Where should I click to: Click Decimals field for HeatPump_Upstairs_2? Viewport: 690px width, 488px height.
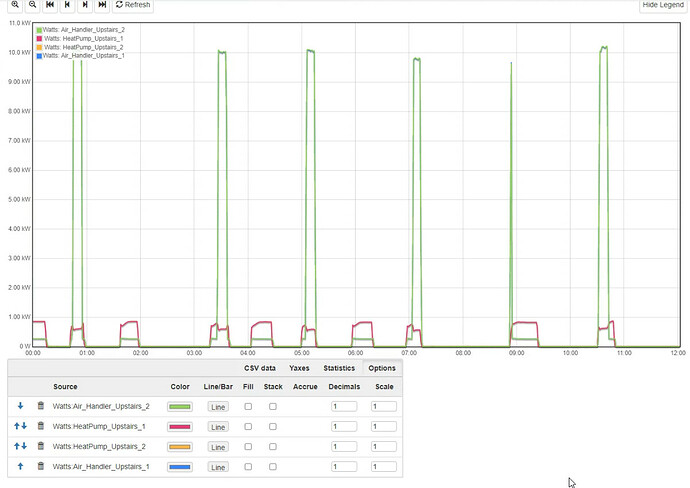click(344, 447)
